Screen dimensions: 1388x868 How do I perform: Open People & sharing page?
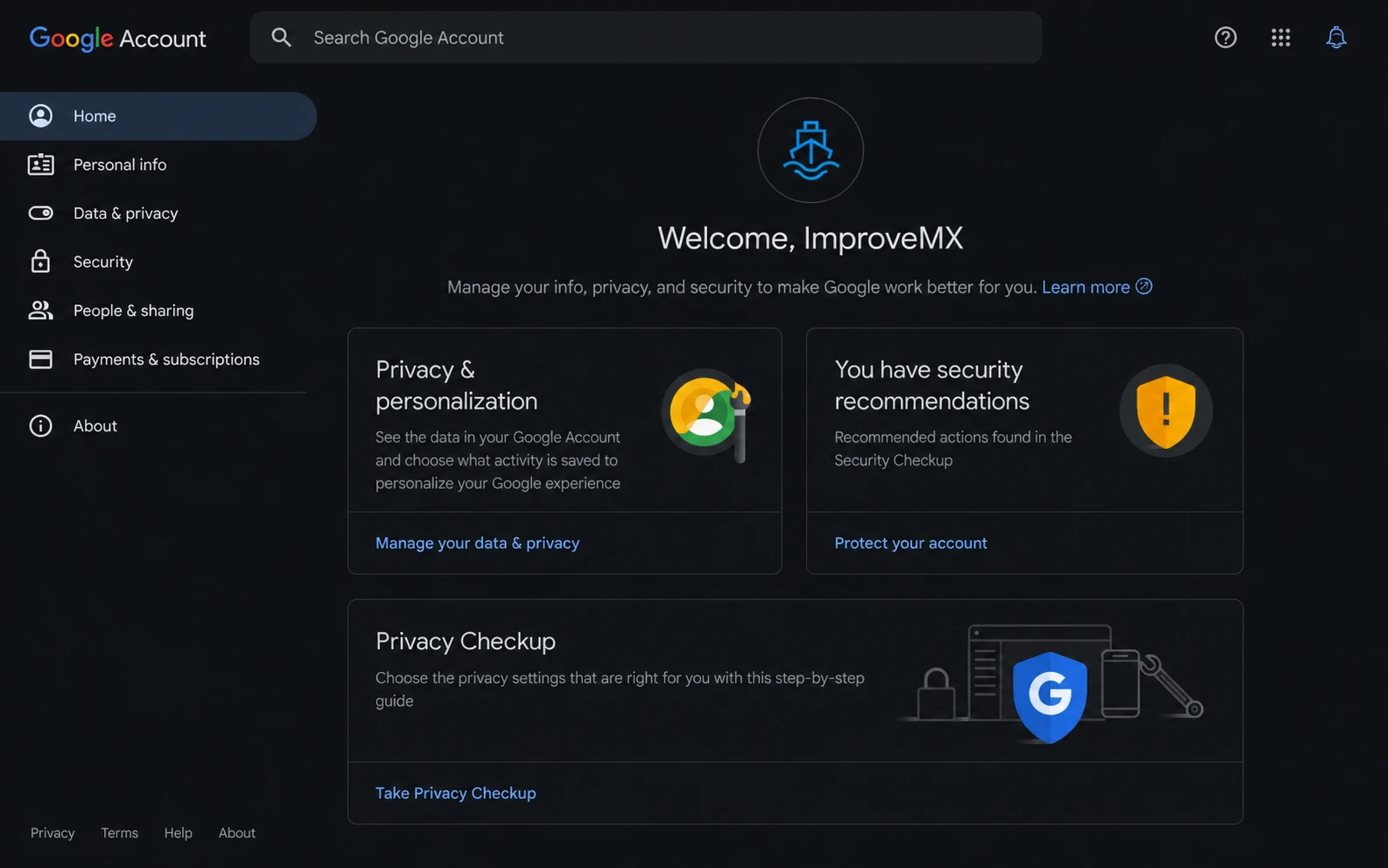(158, 311)
